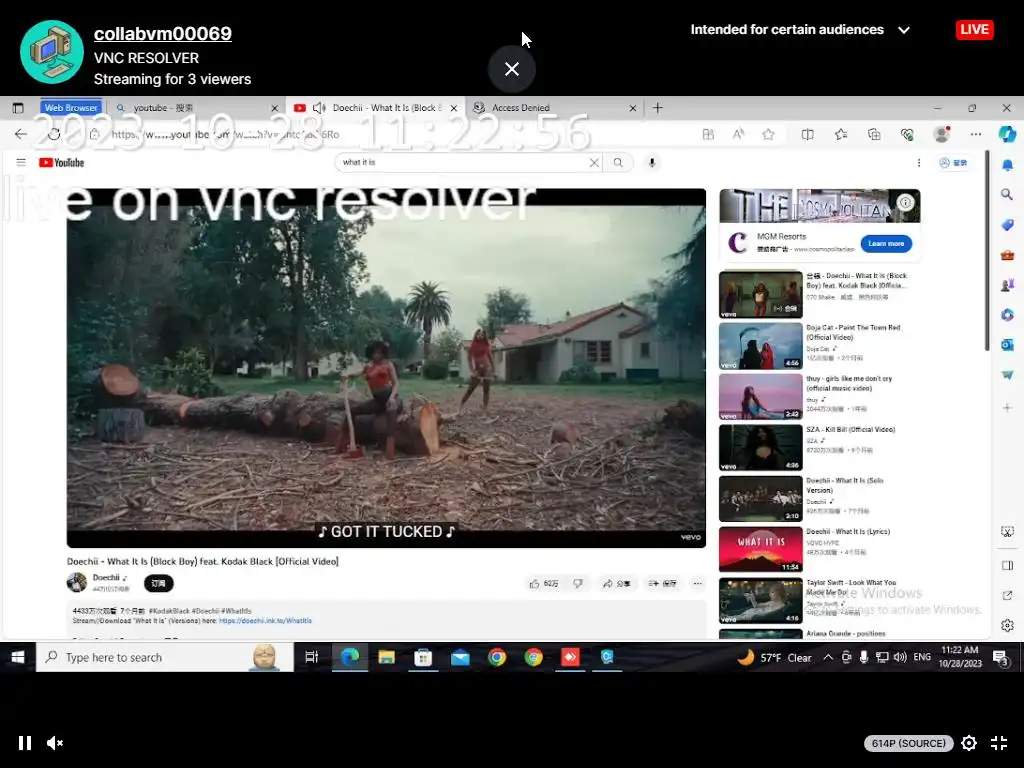Image resolution: width=1024 pixels, height=768 pixels.
Task: Open File Explorer from the taskbar
Action: coord(387,657)
